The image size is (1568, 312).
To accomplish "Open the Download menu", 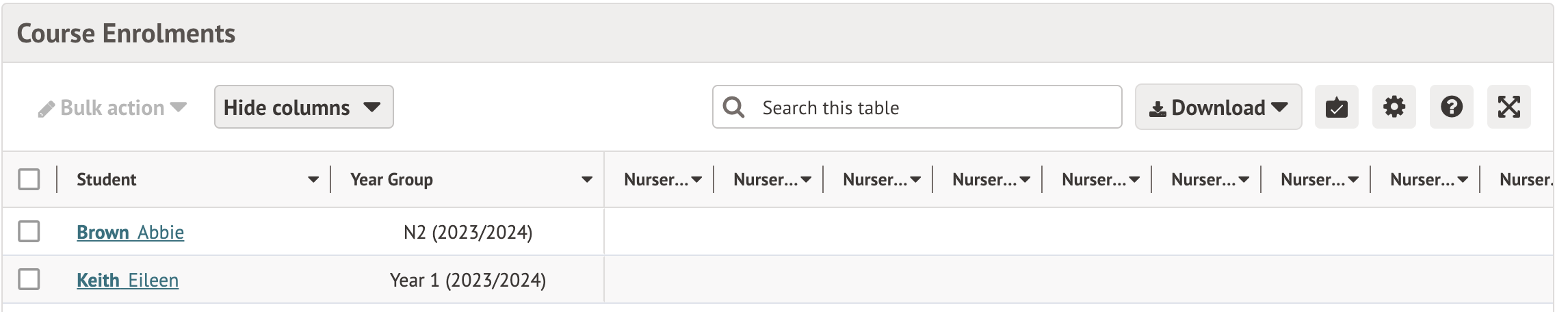I will 1218,107.
